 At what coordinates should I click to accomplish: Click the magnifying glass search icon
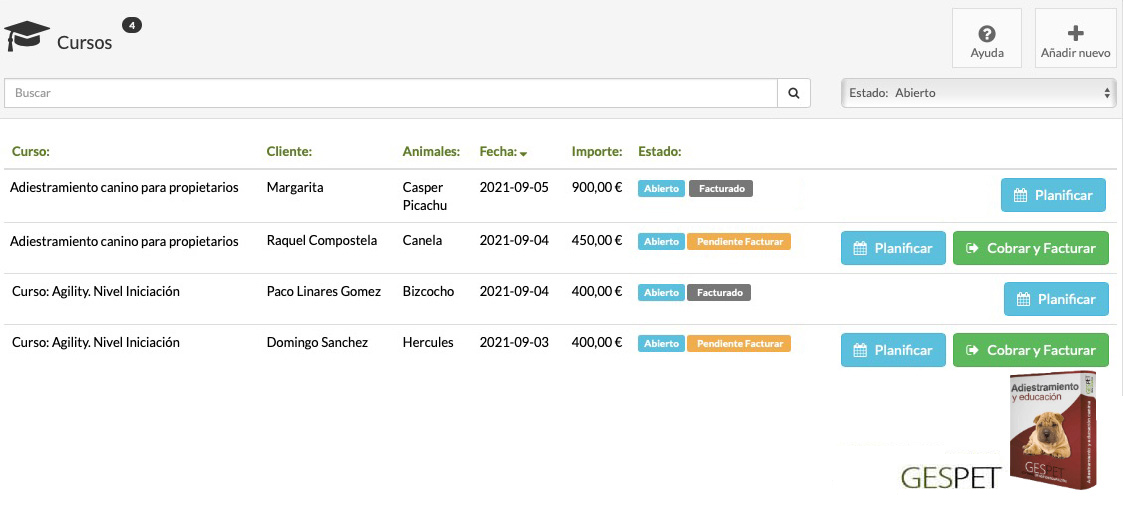click(x=793, y=93)
